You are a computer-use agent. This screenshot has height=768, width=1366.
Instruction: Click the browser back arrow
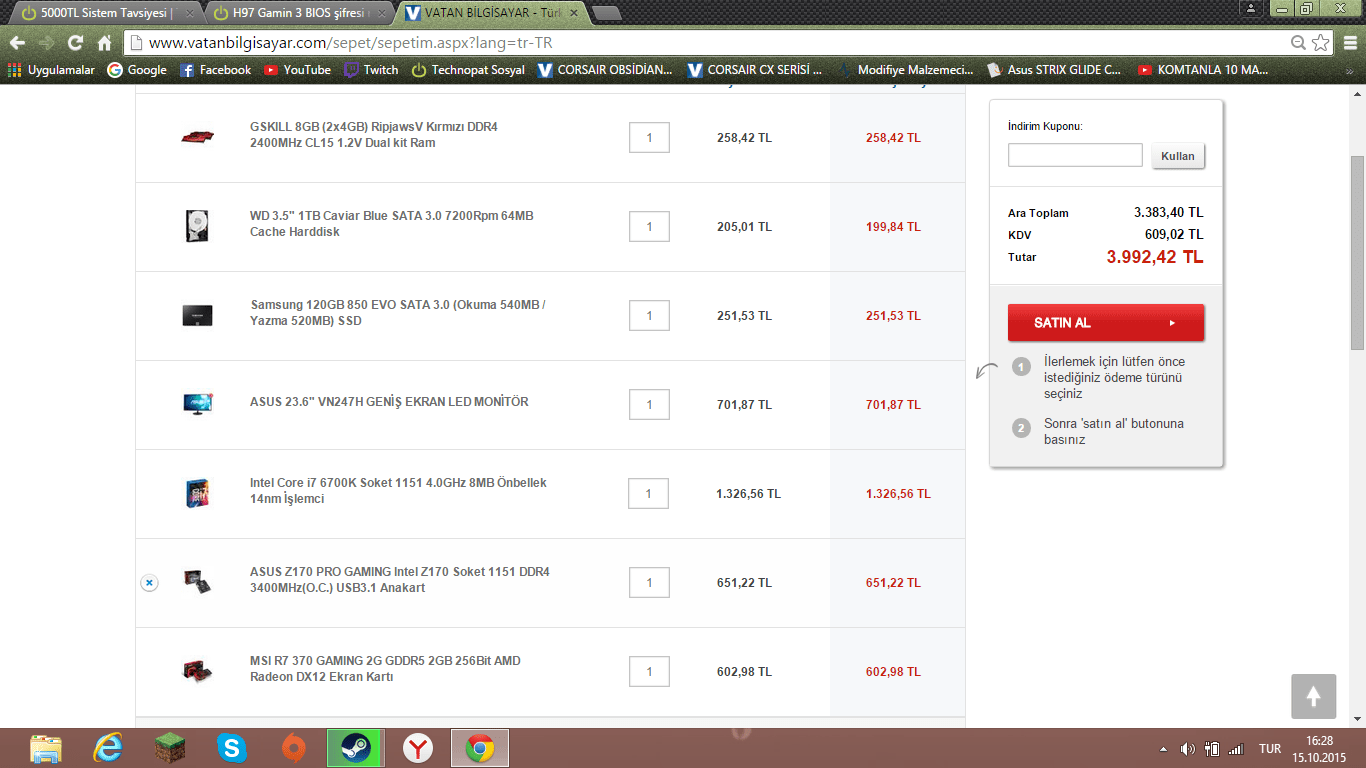tap(17, 43)
